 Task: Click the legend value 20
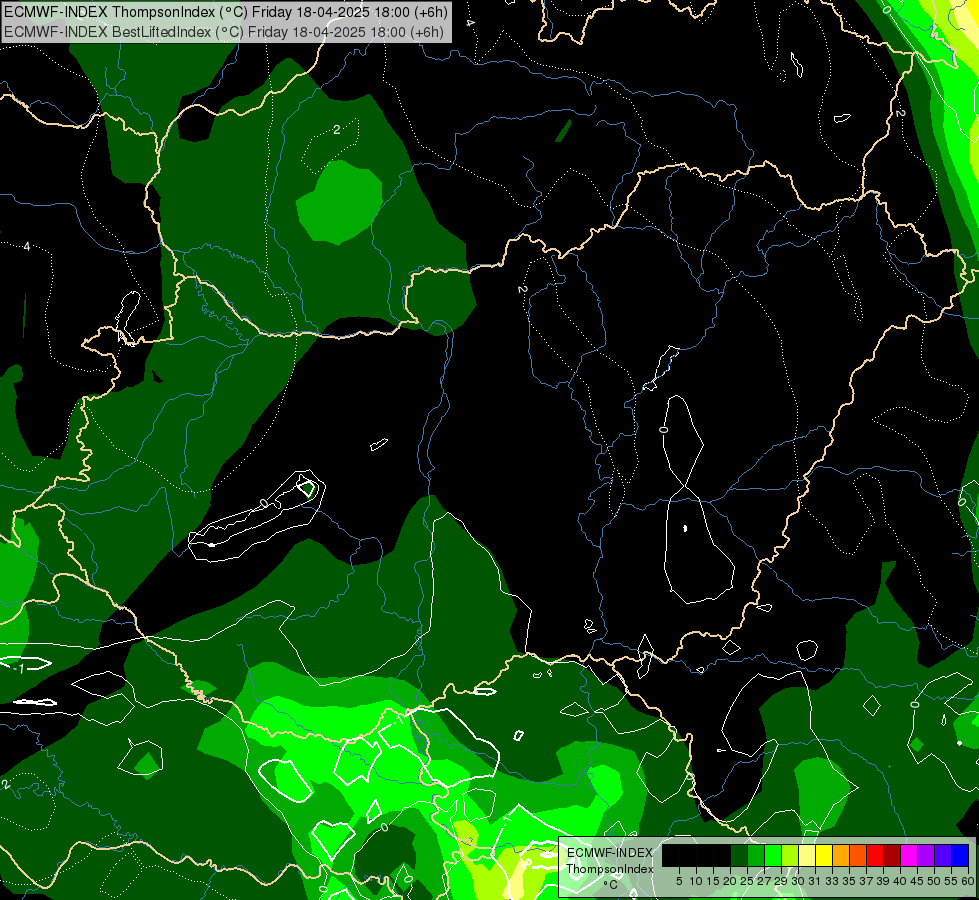pyautogui.click(x=731, y=881)
